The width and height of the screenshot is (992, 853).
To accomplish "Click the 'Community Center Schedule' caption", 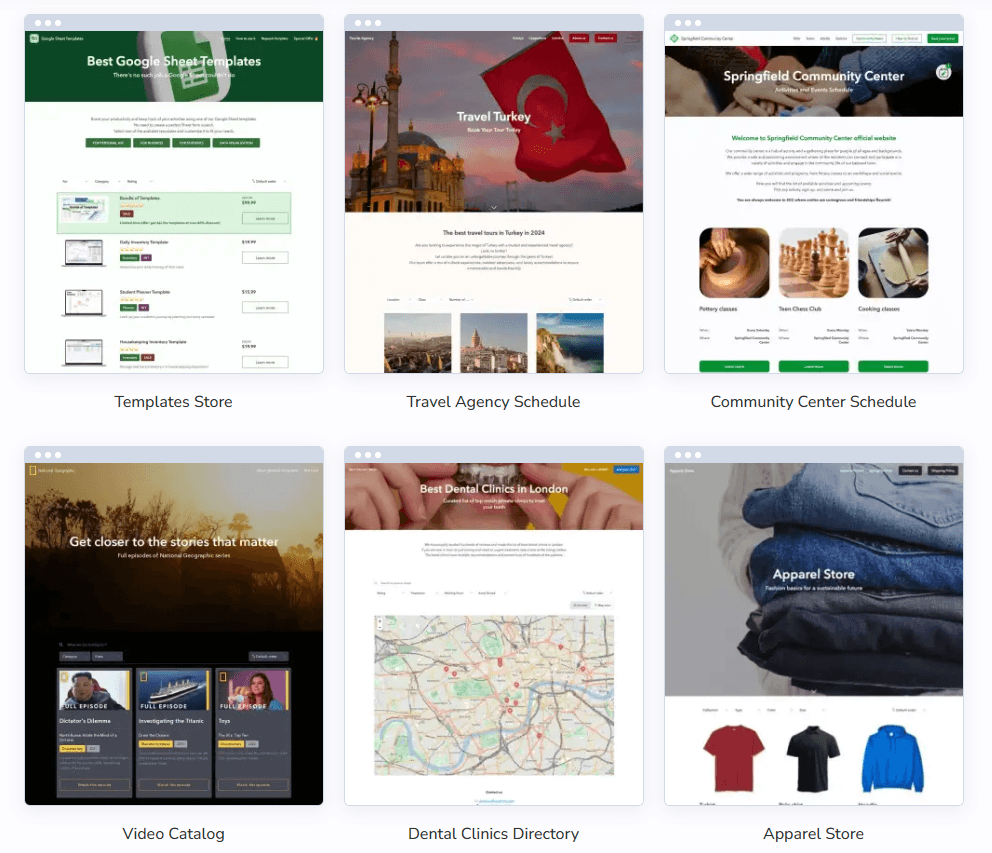I will point(814,402).
